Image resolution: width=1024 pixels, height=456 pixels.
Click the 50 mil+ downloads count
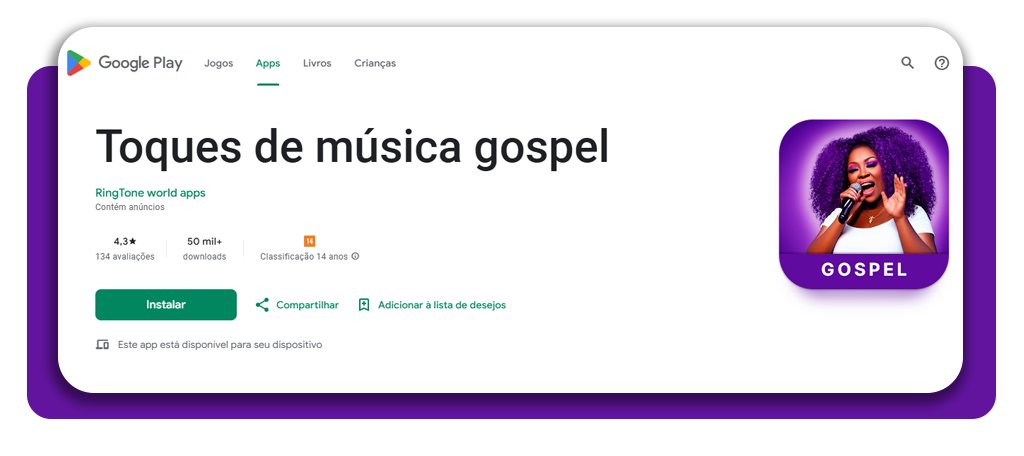204,241
